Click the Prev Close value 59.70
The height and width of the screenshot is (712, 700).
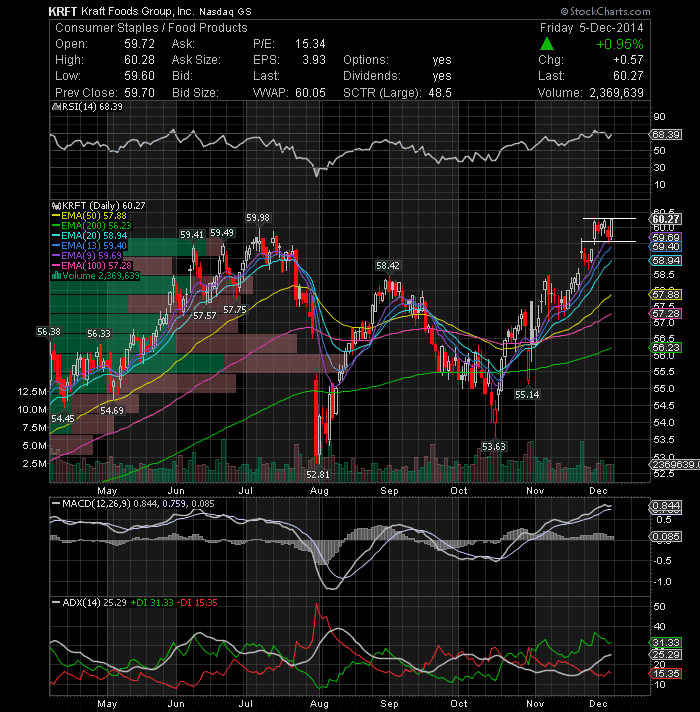pos(139,93)
